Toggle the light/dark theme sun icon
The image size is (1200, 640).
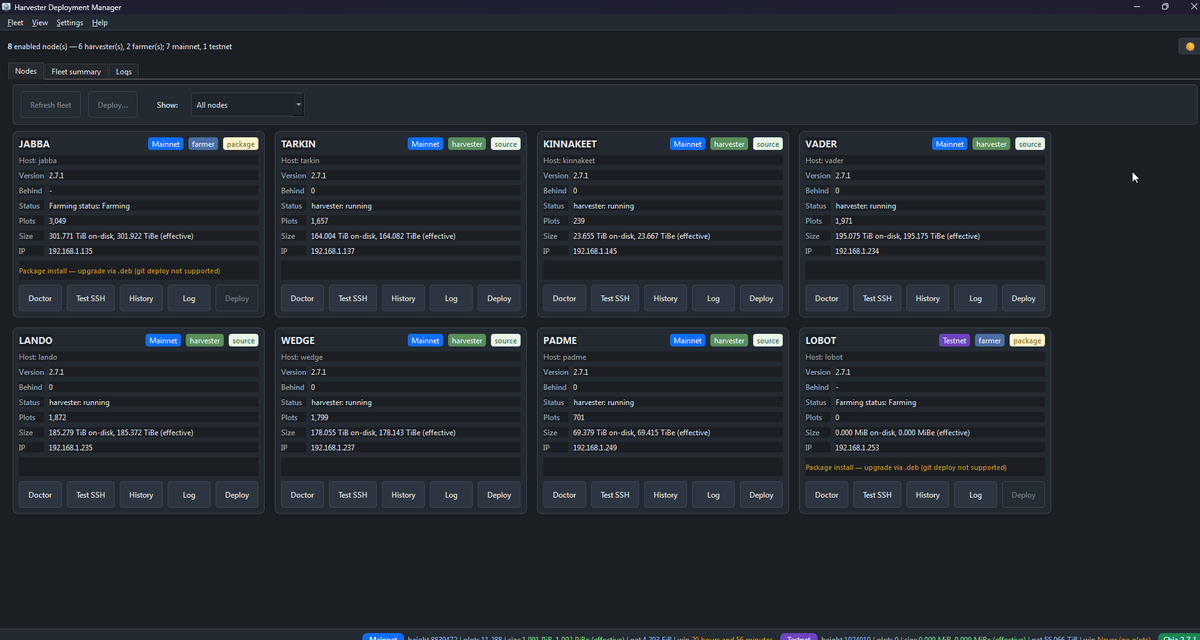(x=1189, y=46)
